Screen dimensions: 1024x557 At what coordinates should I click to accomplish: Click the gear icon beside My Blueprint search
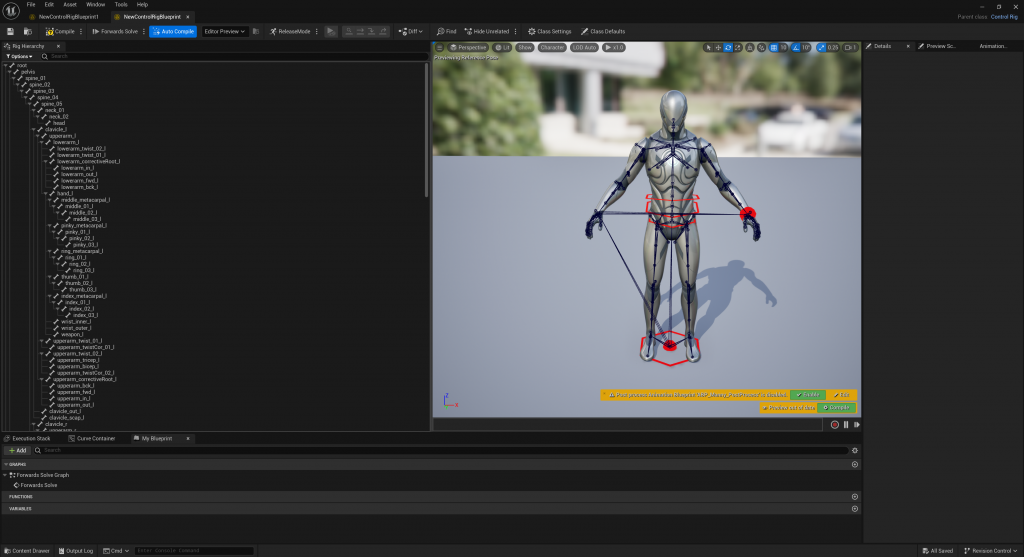click(854, 450)
